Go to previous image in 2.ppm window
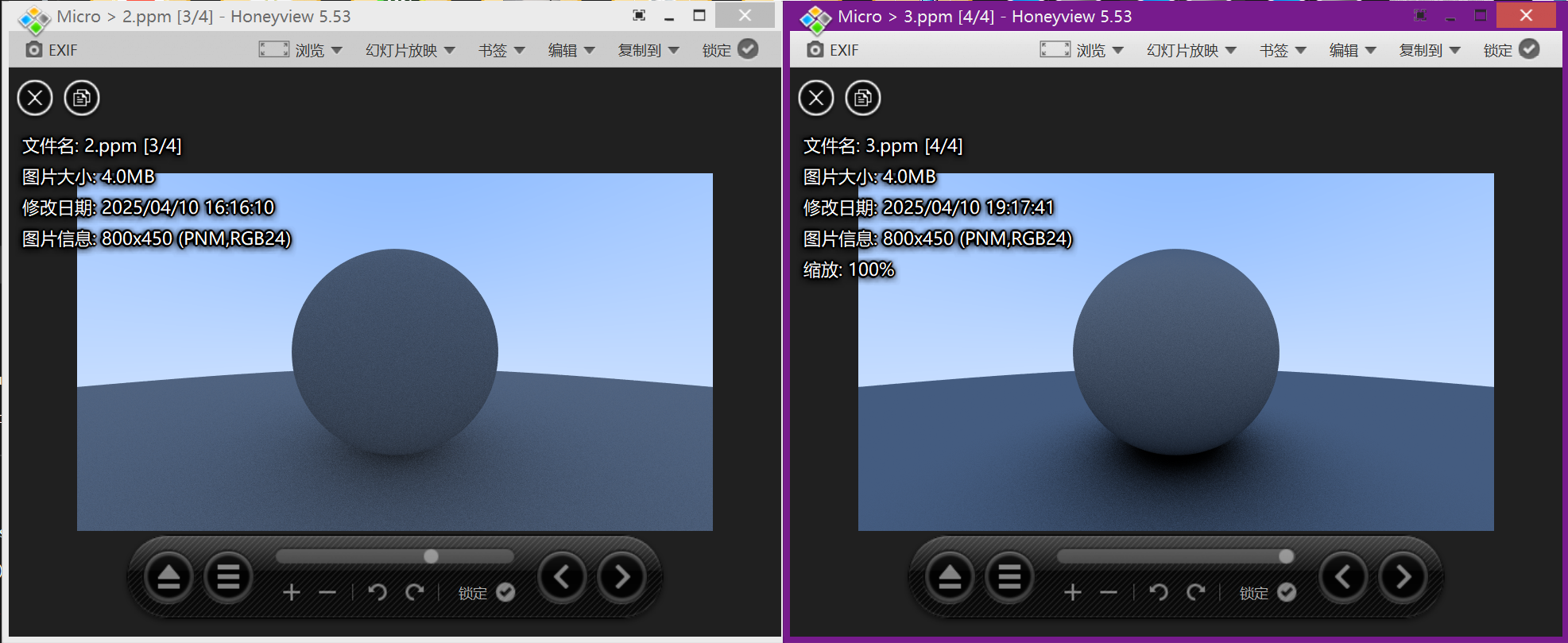 click(562, 577)
